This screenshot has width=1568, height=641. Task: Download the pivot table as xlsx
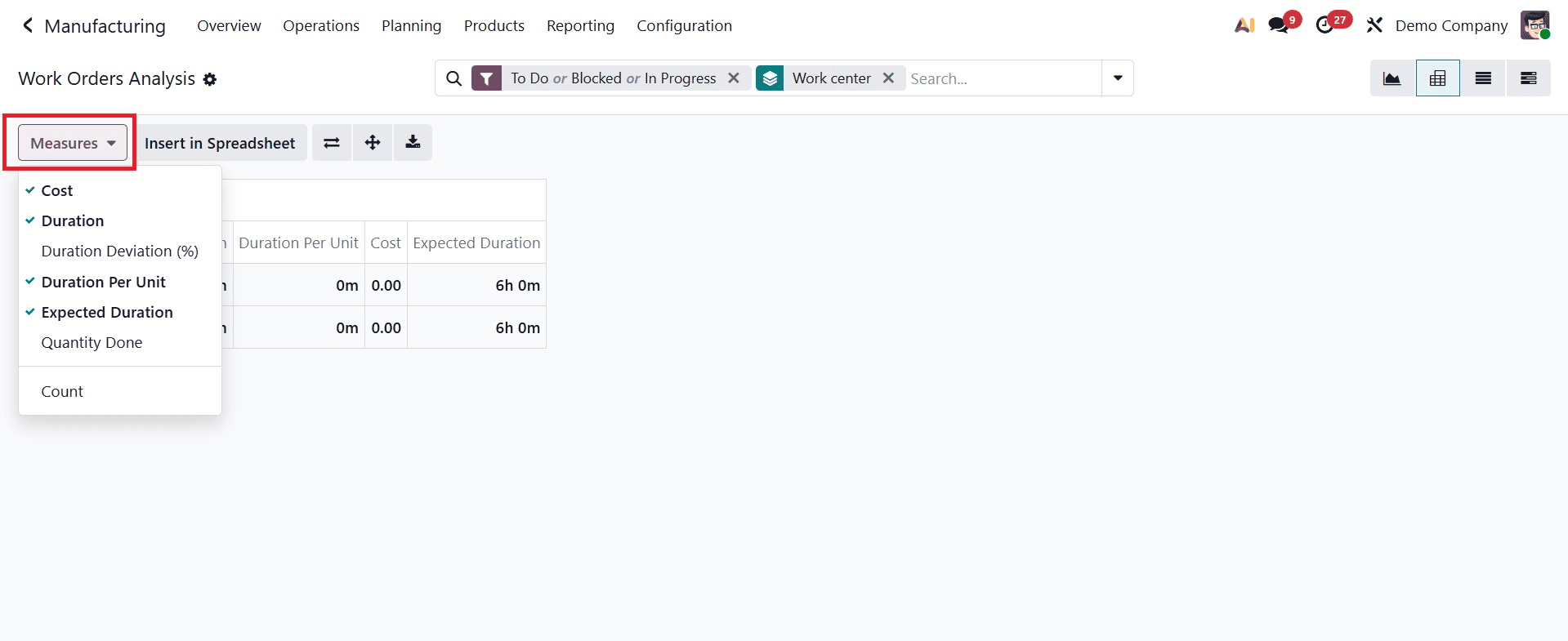pos(413,143)
